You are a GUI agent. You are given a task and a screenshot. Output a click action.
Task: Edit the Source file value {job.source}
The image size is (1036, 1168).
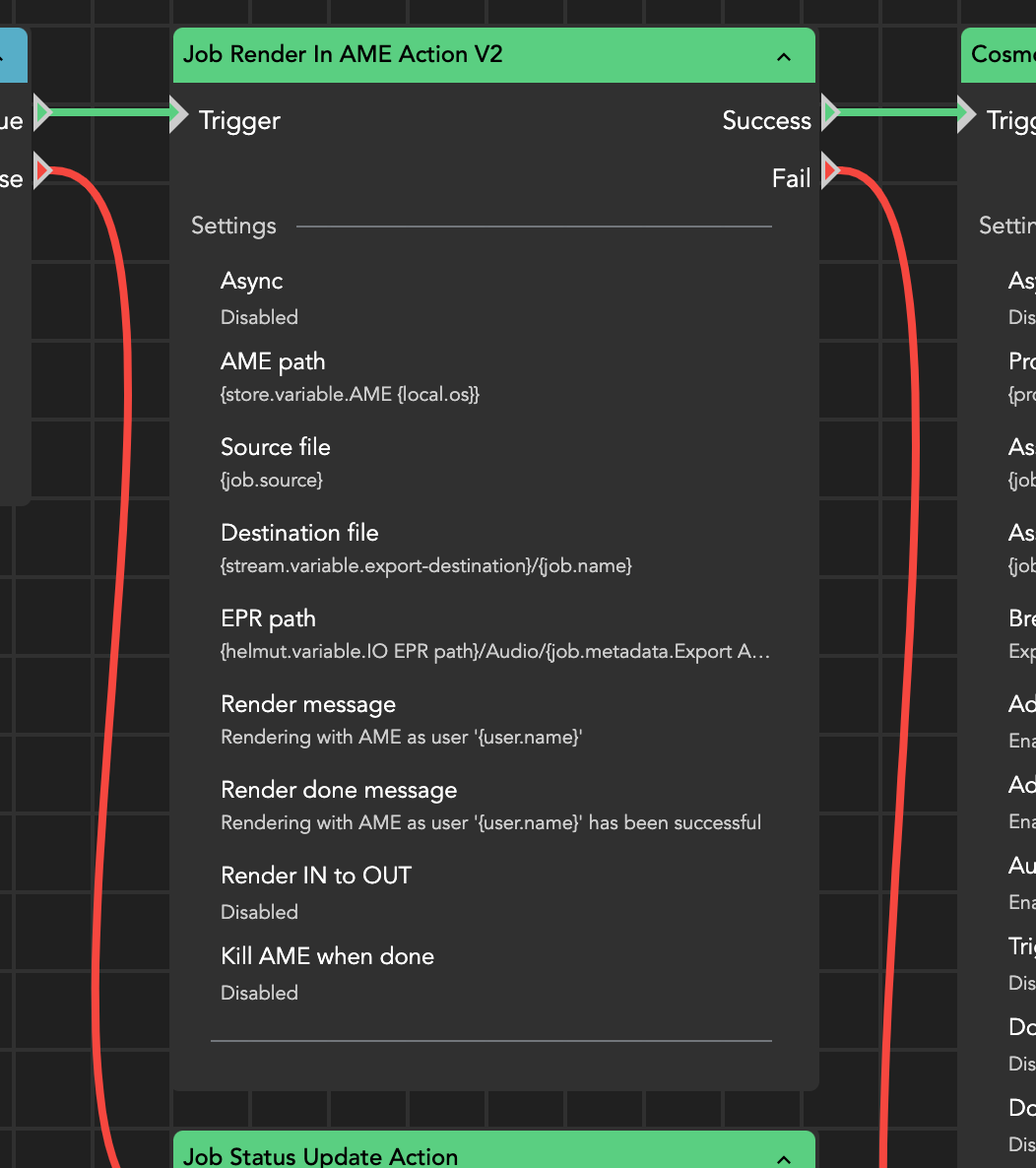tap(272, 481)
